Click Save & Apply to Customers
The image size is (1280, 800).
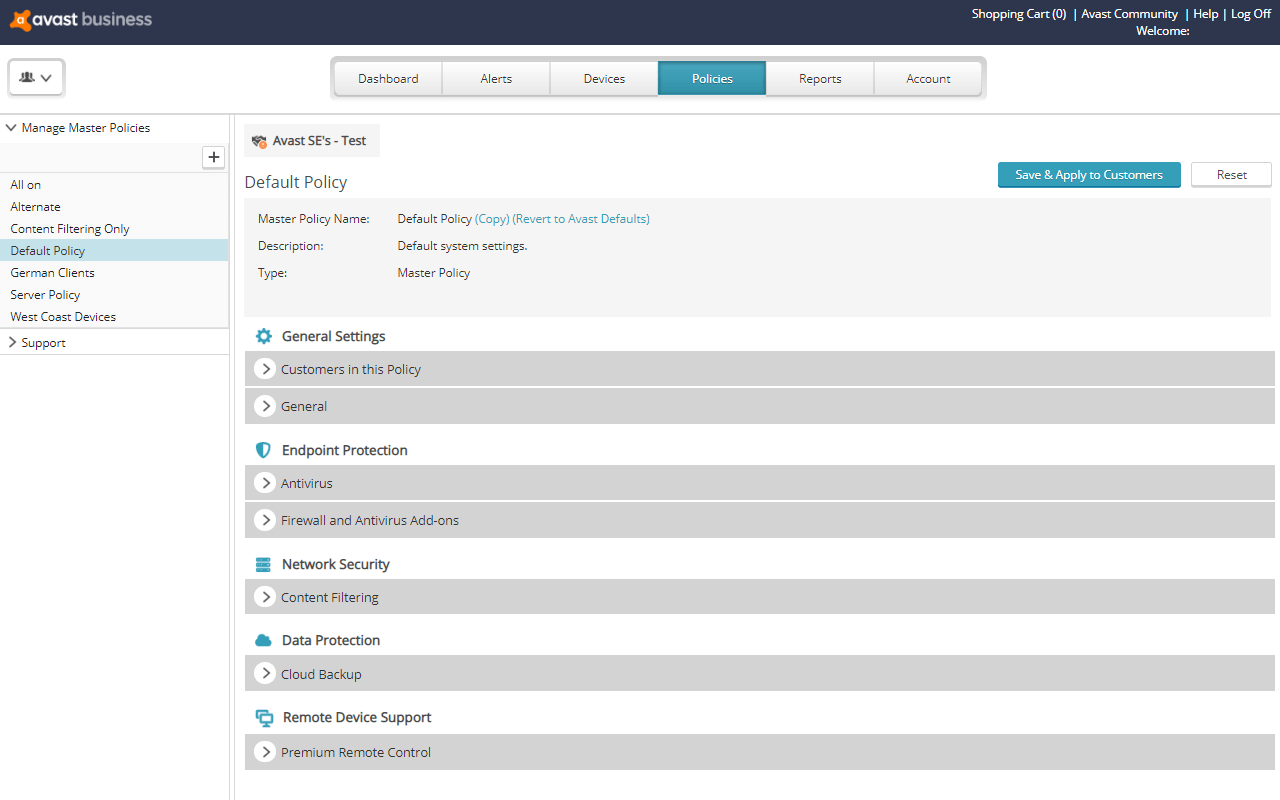click(x=1089, y=174)
